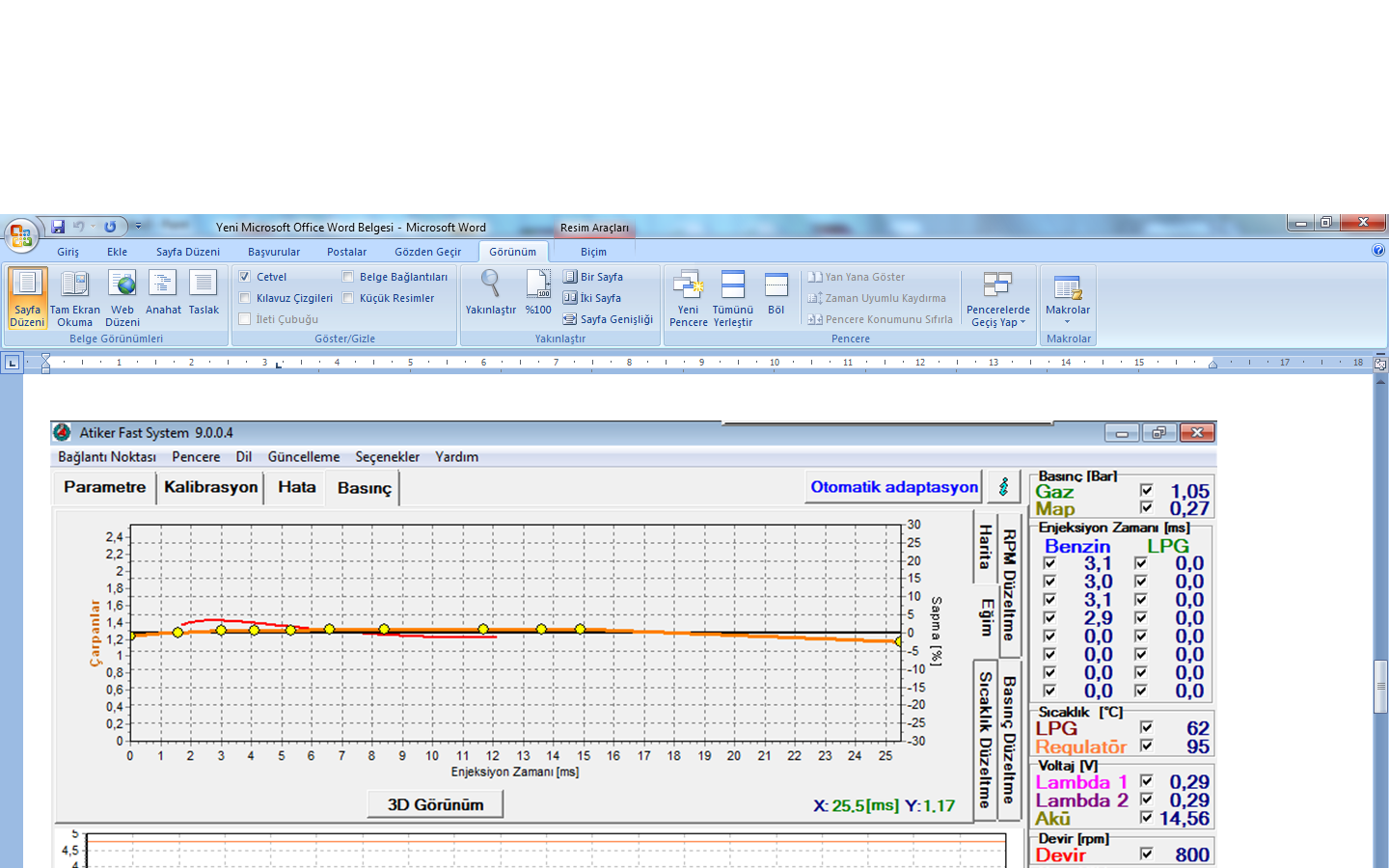The image size is (1389, 868).
Task: Select Web Düzeni view
Action: click(123, 298)
